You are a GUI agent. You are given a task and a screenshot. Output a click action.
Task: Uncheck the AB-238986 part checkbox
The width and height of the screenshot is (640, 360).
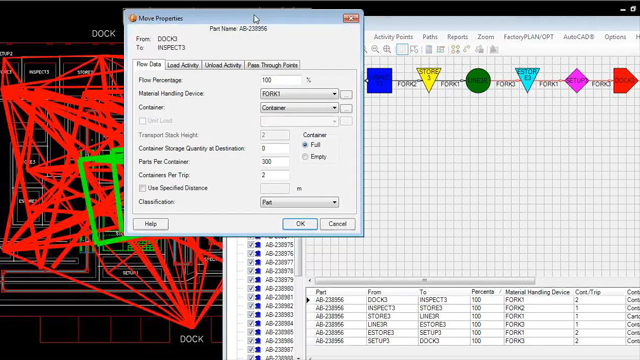pos(251,341)
